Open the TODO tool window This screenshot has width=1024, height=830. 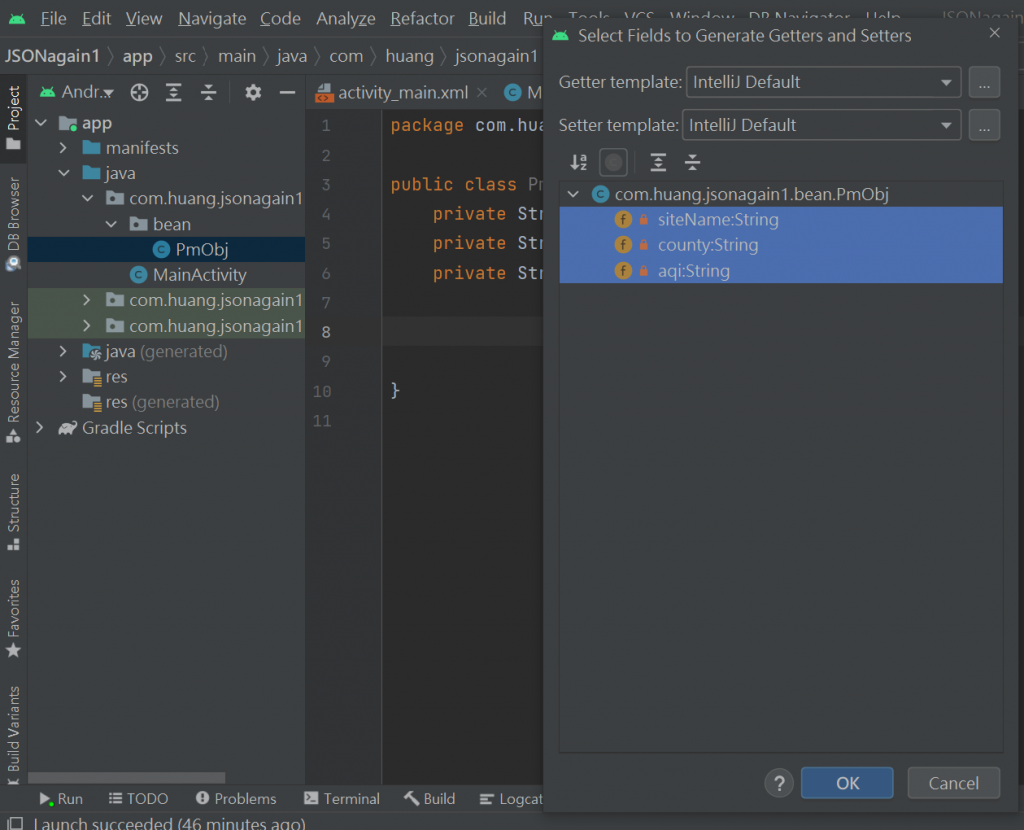[138, 799]
